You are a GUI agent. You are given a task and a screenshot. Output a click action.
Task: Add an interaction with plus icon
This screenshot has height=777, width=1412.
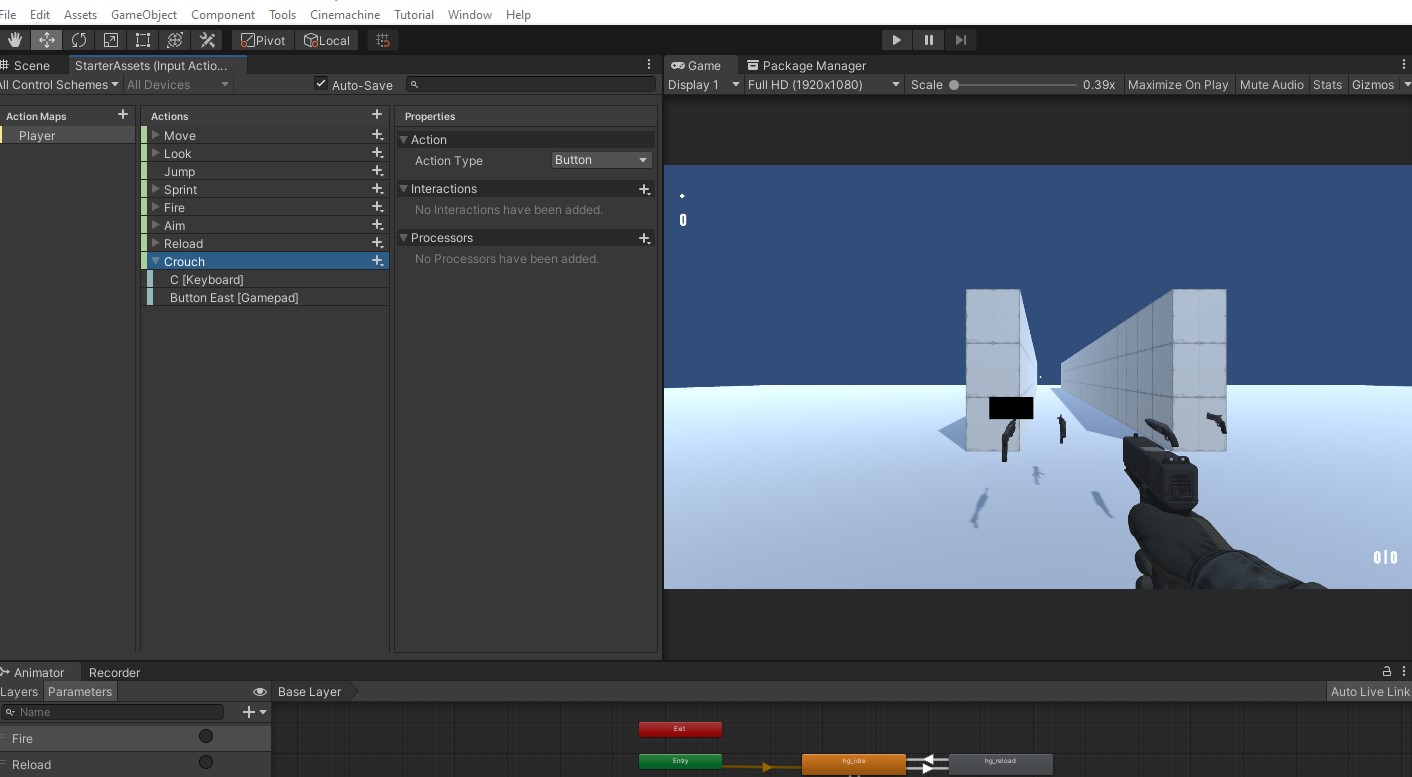click(x=644, y=189)
